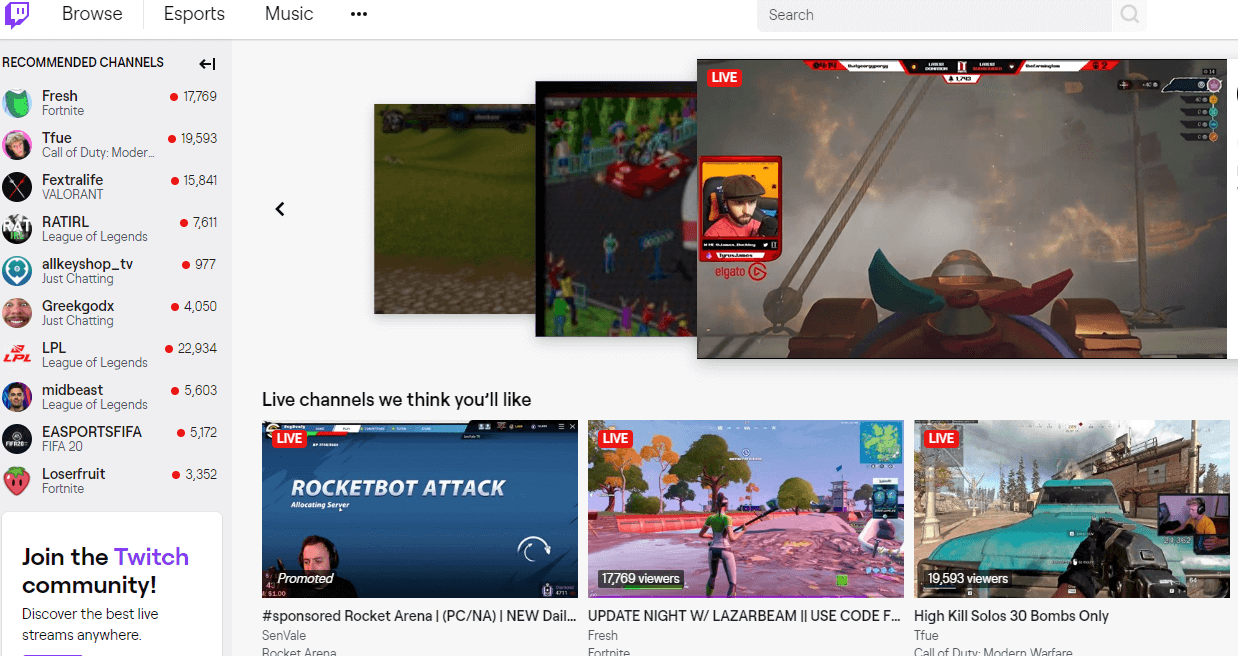Open Loserfruit channel name link

(x=74, y=474)
